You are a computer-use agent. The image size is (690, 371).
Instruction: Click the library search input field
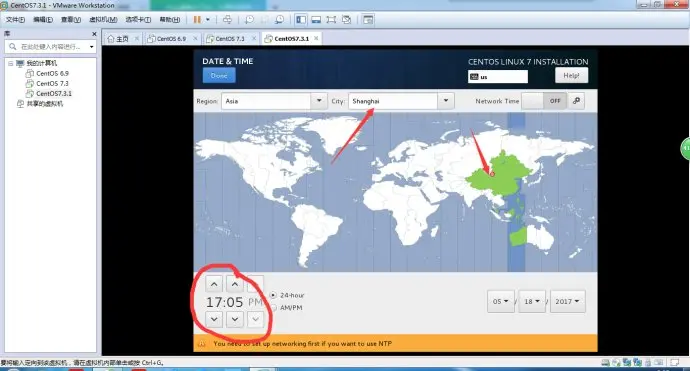pyautogui.click(x=47, y=47)
